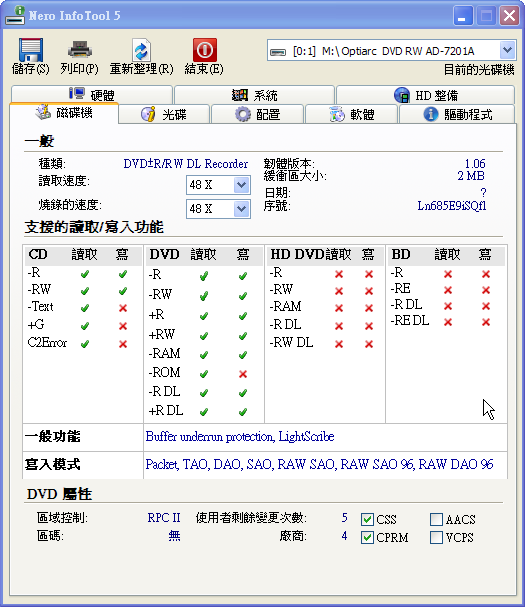The image size is (525, 607).
Task: Expand the read speed 48 X dropdown
Action: pos(242,185)
